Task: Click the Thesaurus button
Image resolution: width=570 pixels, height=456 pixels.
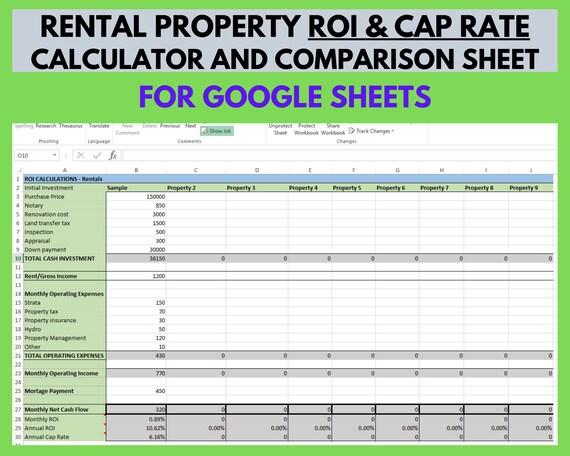Action: pos(71,126)
